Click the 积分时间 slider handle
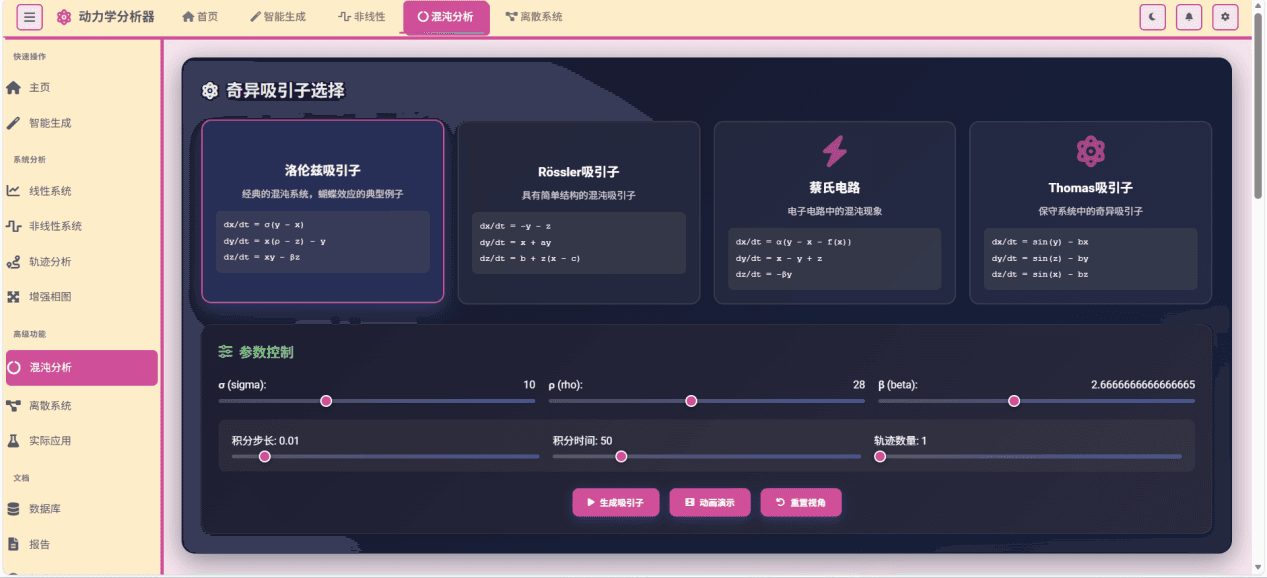Screen dimensions: 1267x578 [621, 456]
